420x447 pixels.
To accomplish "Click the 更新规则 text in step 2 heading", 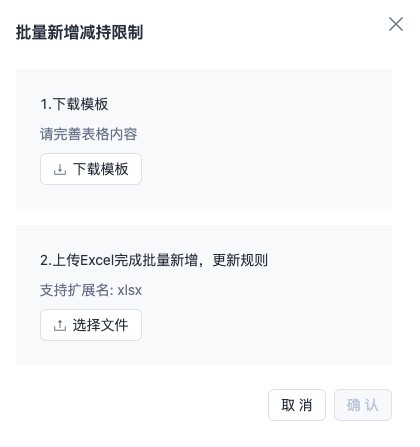I will 240,260.
